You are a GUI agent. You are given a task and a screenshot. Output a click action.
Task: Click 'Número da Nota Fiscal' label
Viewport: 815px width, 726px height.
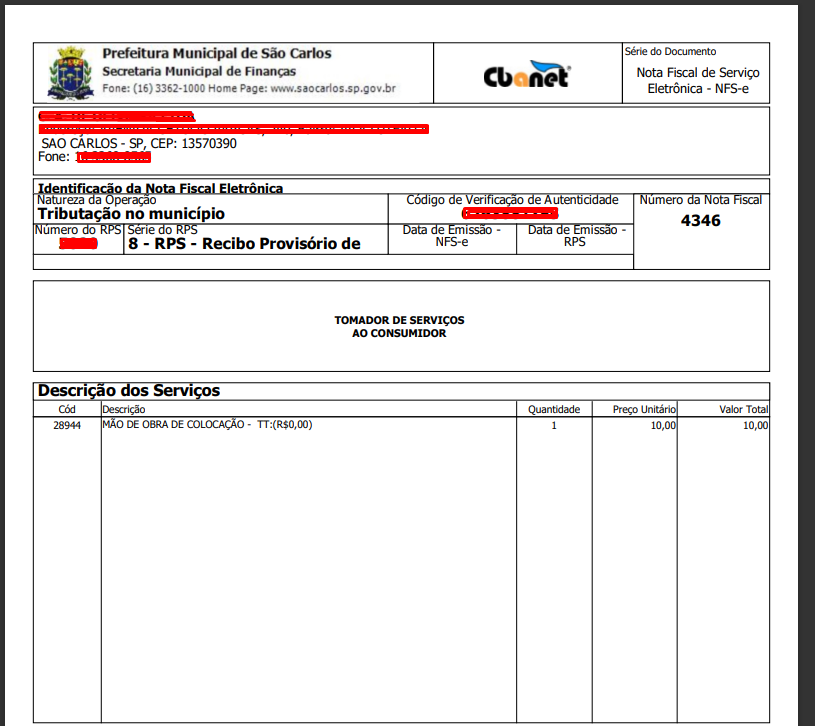[700, 200]
